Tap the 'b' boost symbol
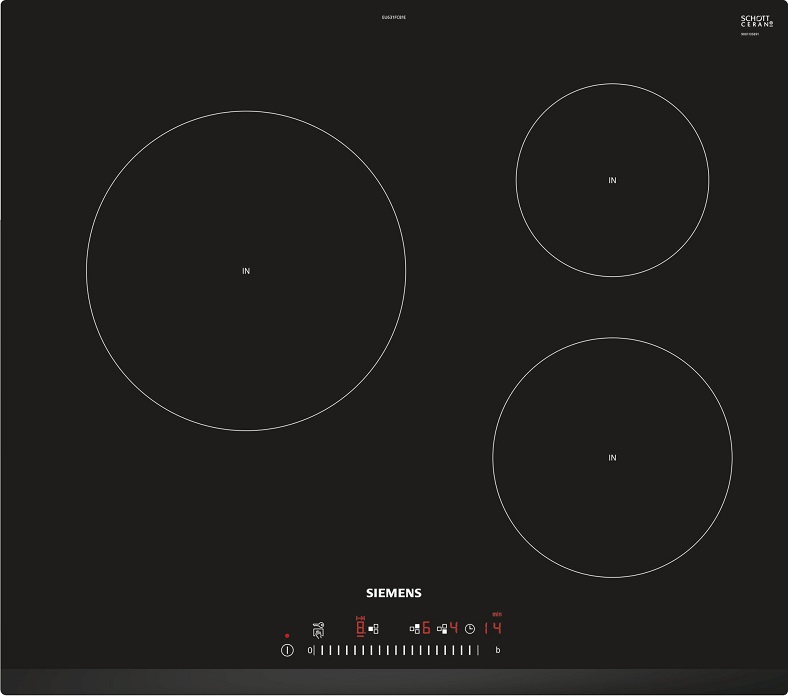788x700 pixels. [498, 651]
